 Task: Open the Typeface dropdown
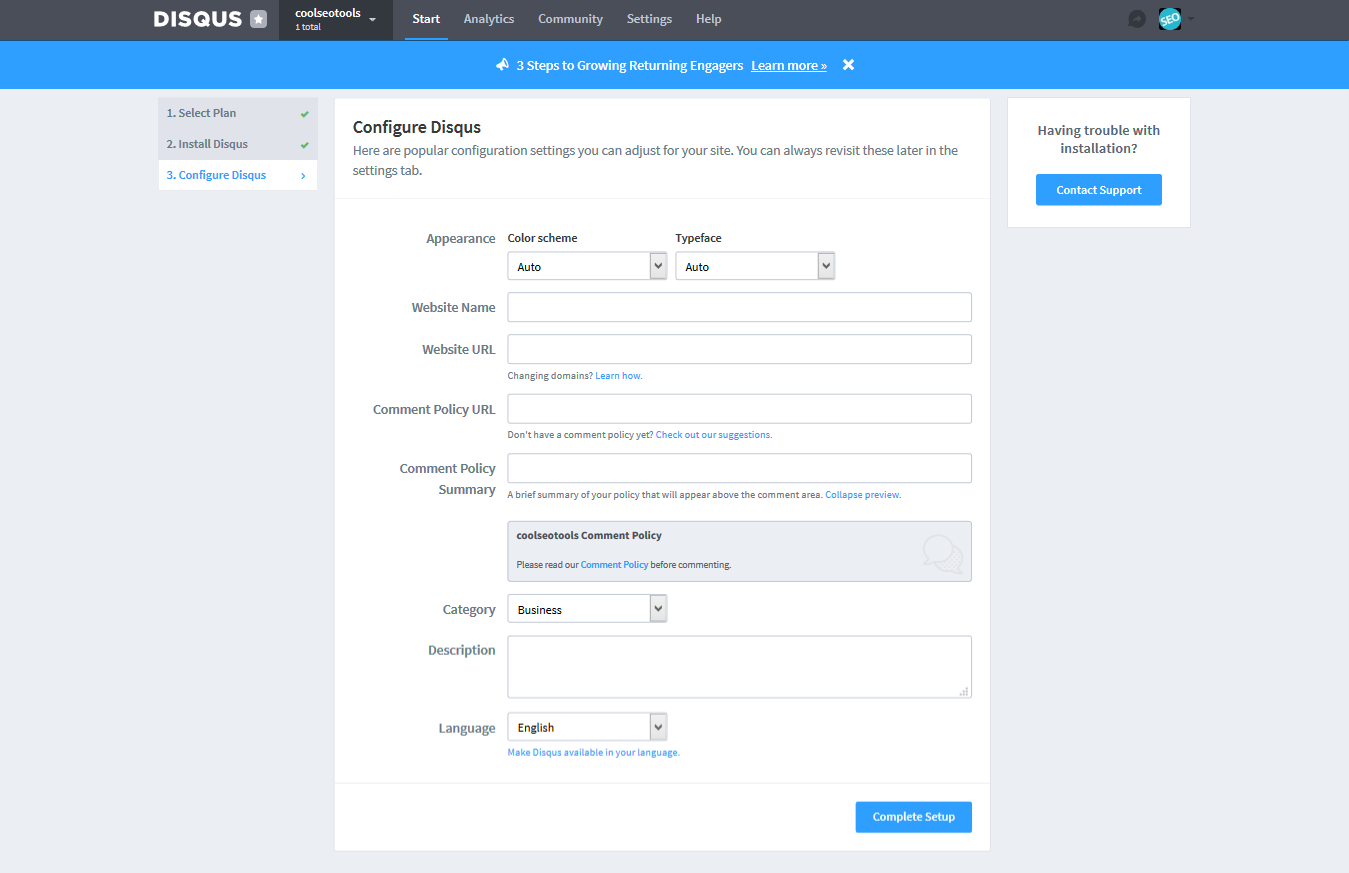coord(755,267)
